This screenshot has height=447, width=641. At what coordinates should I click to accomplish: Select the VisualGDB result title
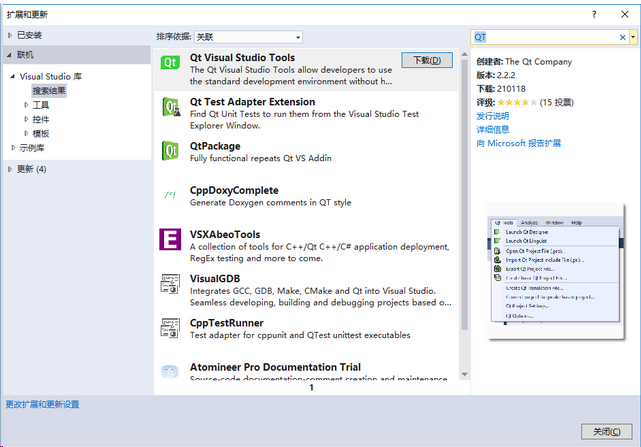[x=215, y=279]
